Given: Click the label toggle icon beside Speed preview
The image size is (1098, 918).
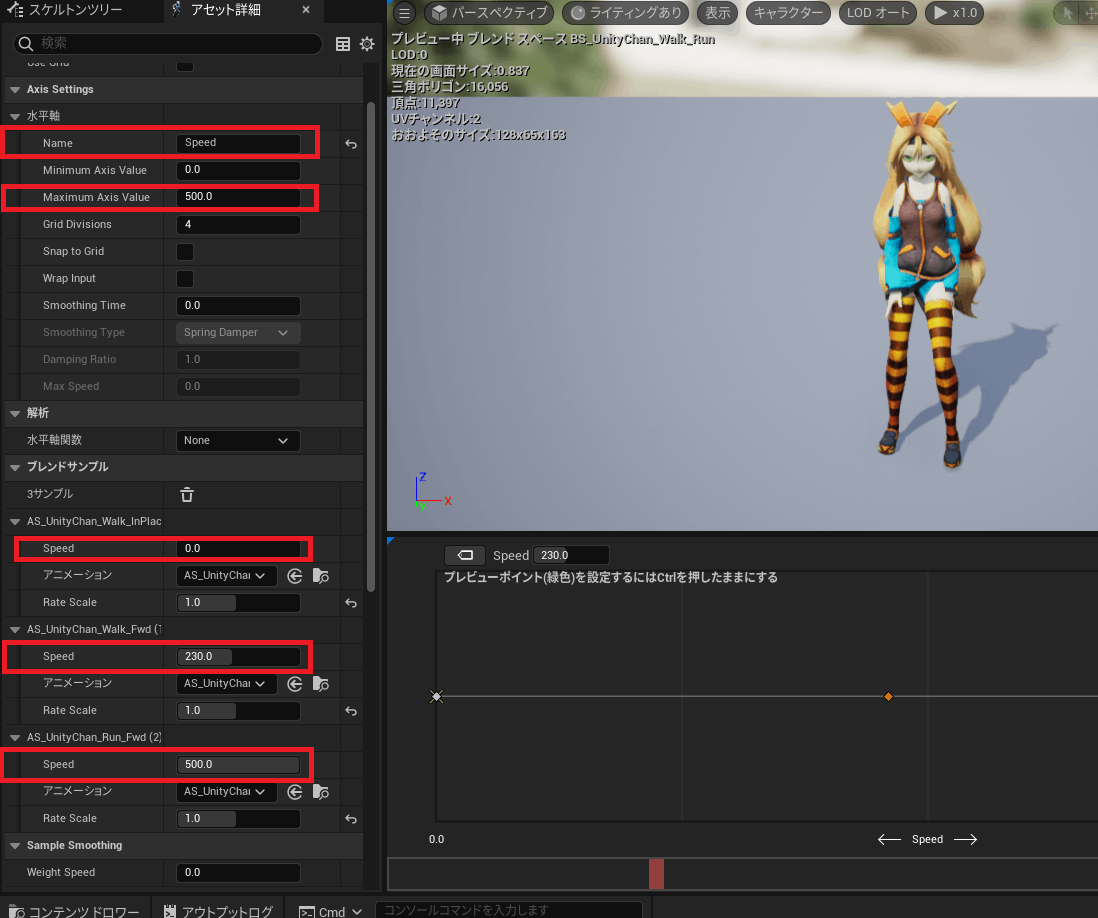Looking at the screenshot, I should pos(465,555).
